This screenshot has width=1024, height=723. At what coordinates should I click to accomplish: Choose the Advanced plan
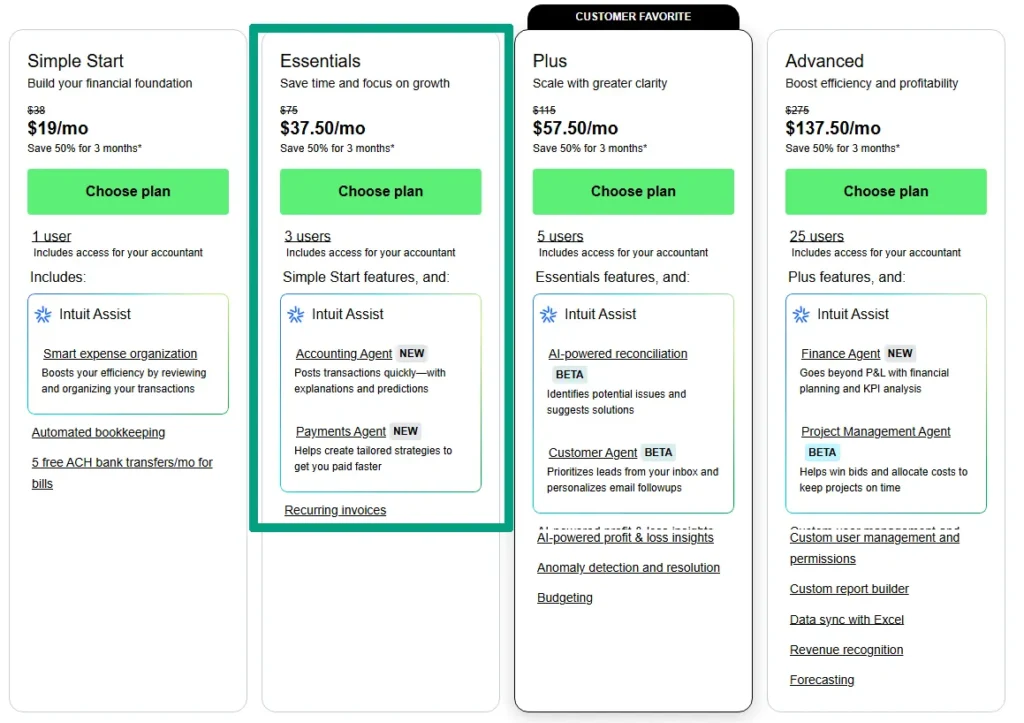coord(885,191)
